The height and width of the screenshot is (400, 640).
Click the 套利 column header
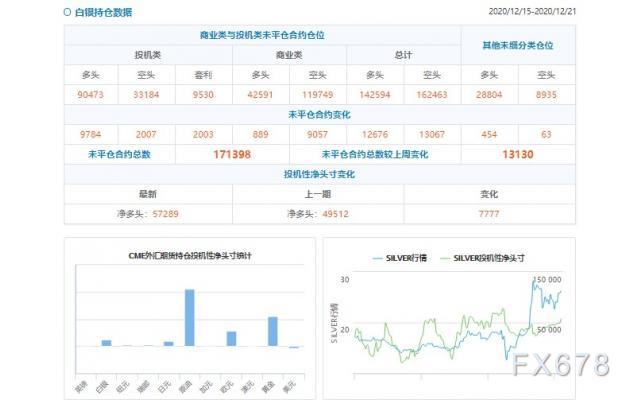tap(203, 75)
